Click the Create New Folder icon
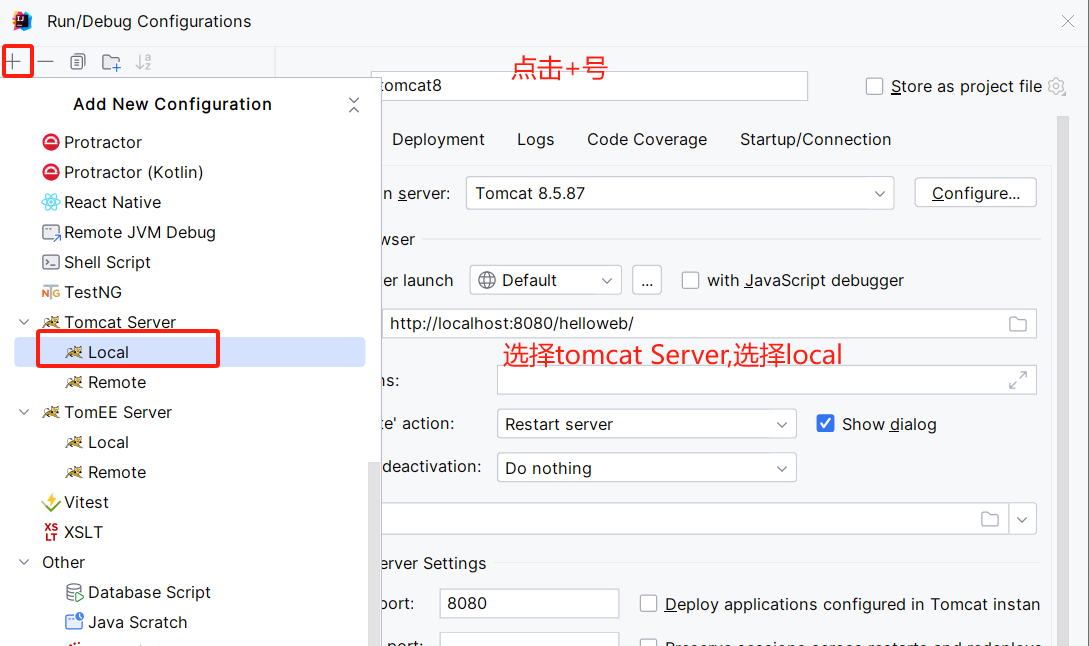 click(111, 62)
